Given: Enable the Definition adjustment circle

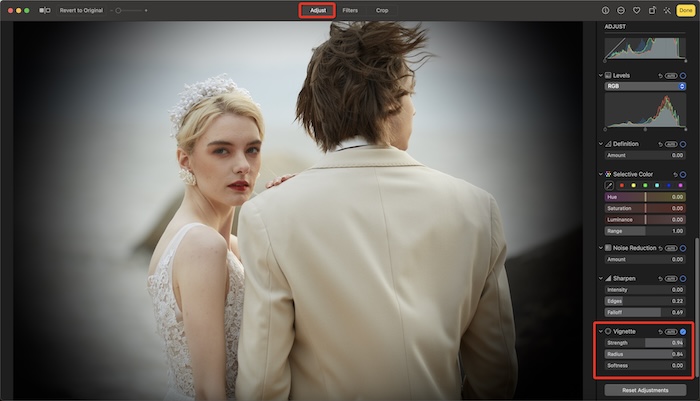Looking at the screenshot, I should pyautogui.click(x=683, y=144).
